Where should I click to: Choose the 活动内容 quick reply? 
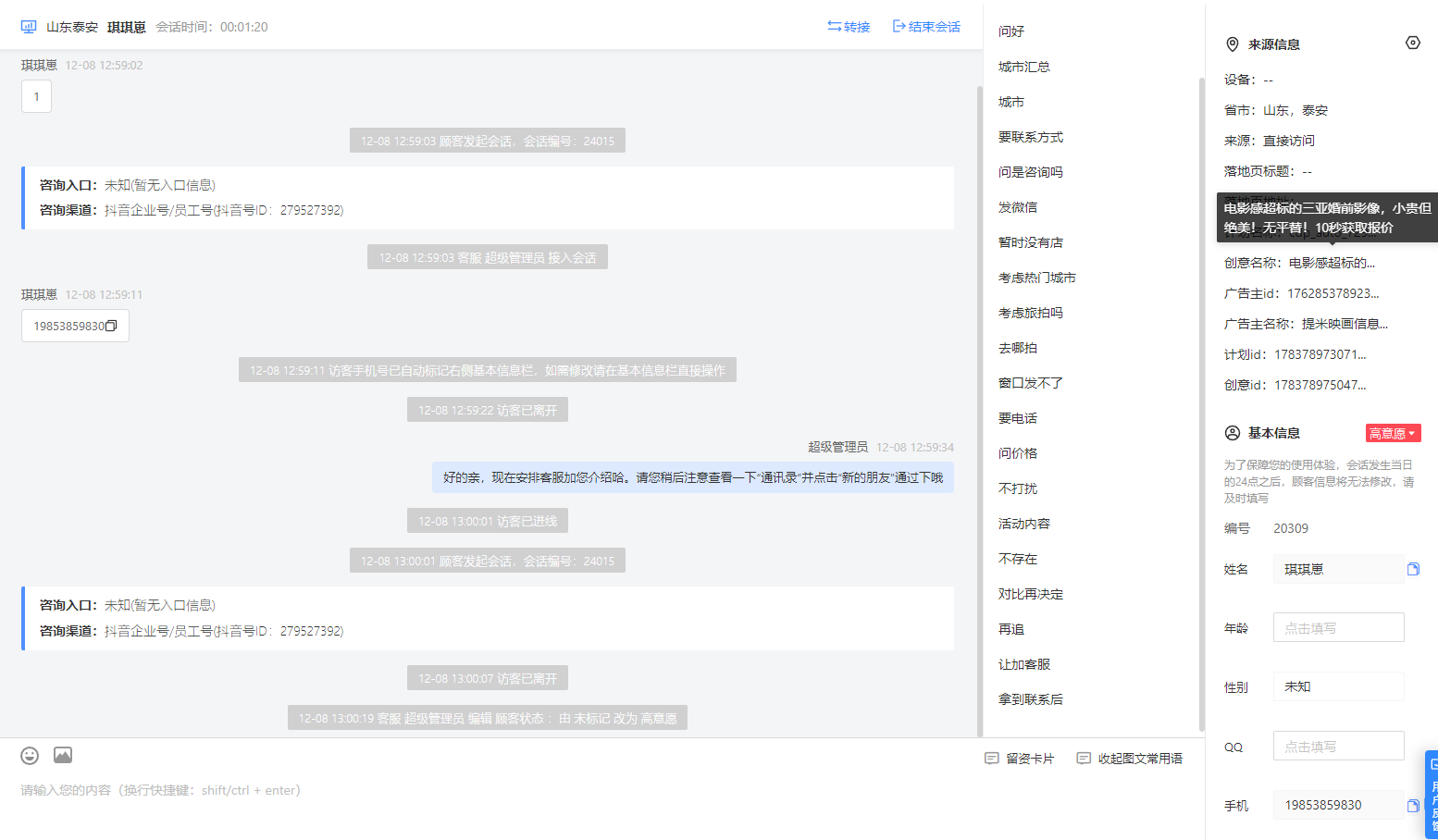click(x=1024, y=524)
